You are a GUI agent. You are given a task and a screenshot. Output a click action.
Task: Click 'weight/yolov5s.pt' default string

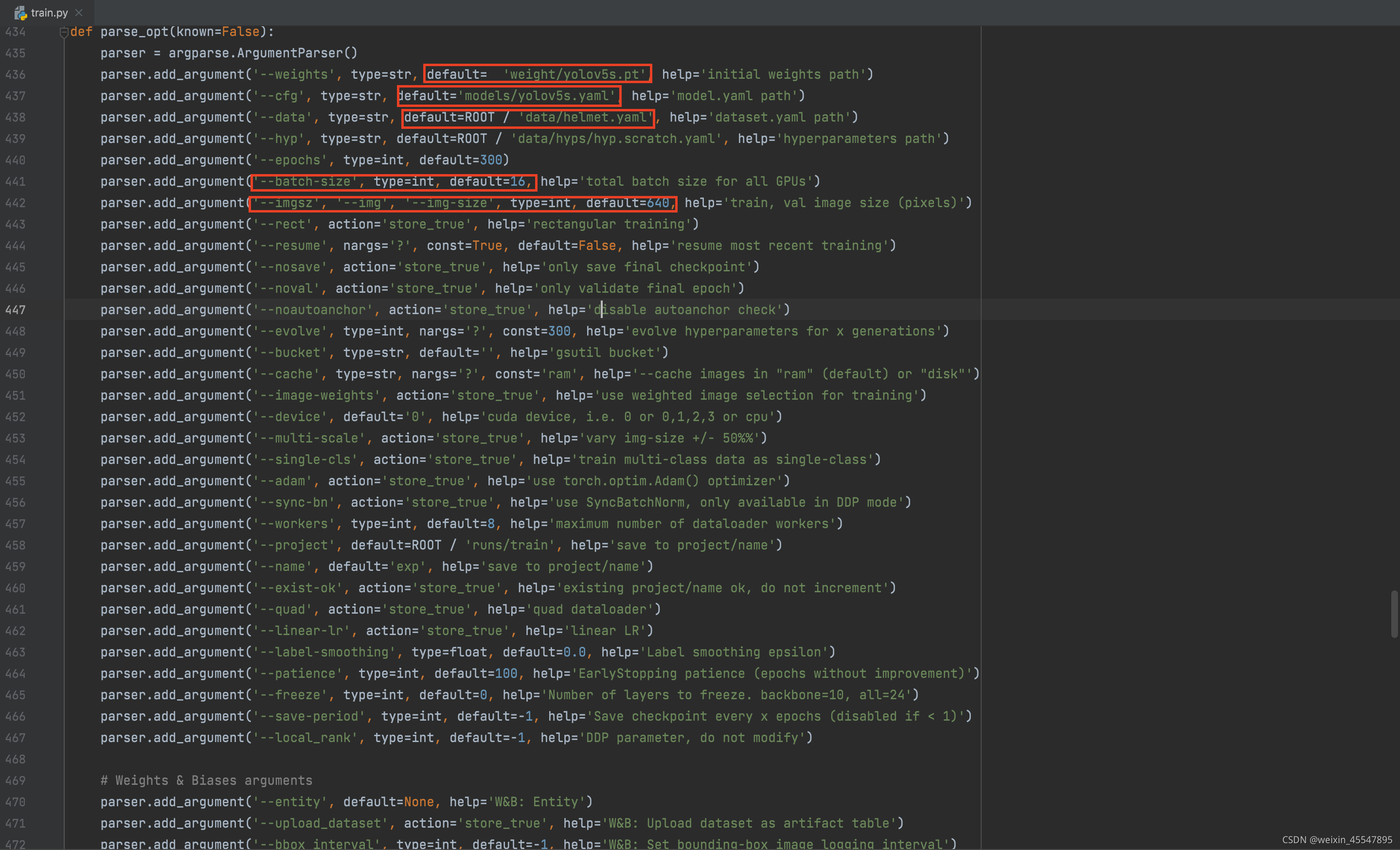(x=574, y=74)
